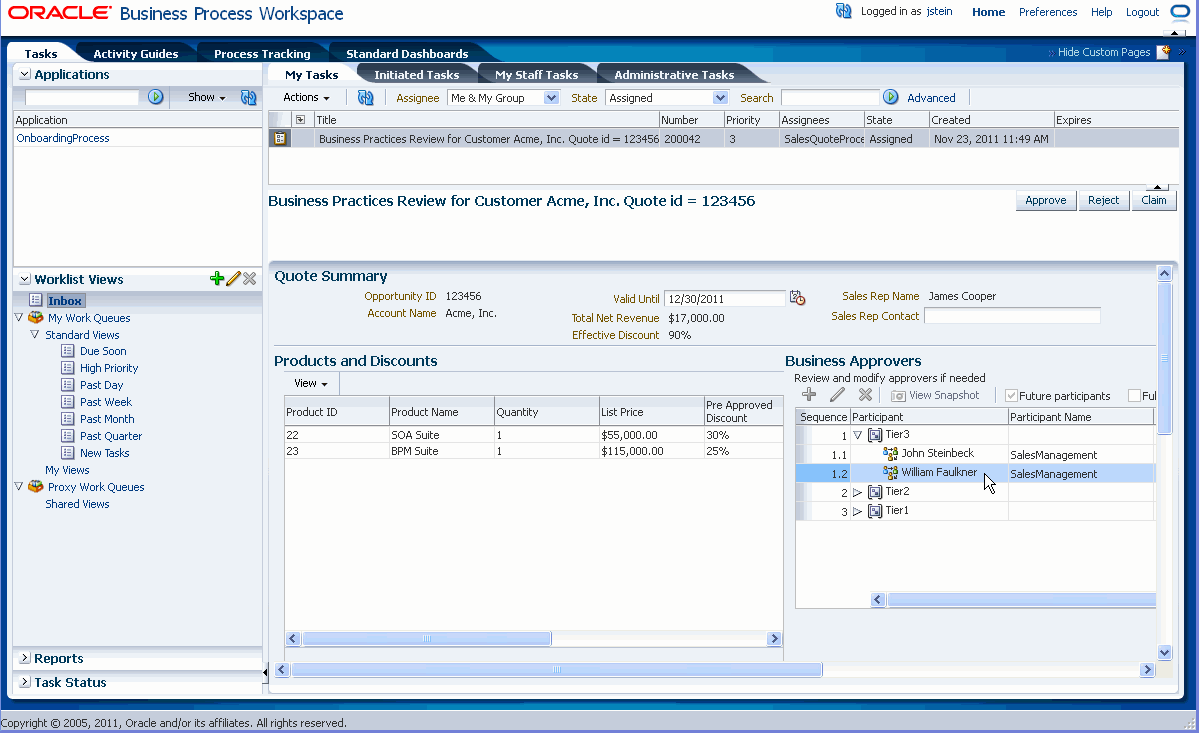The width and height of the screenshot is (1199, 733).
Task: Expand the Task Status panel
Action: (x=24, y=681)
